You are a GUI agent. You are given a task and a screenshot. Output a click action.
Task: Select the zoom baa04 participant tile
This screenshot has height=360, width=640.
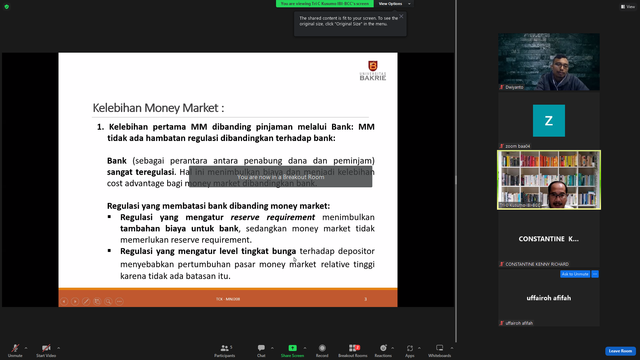coord(549,121)
